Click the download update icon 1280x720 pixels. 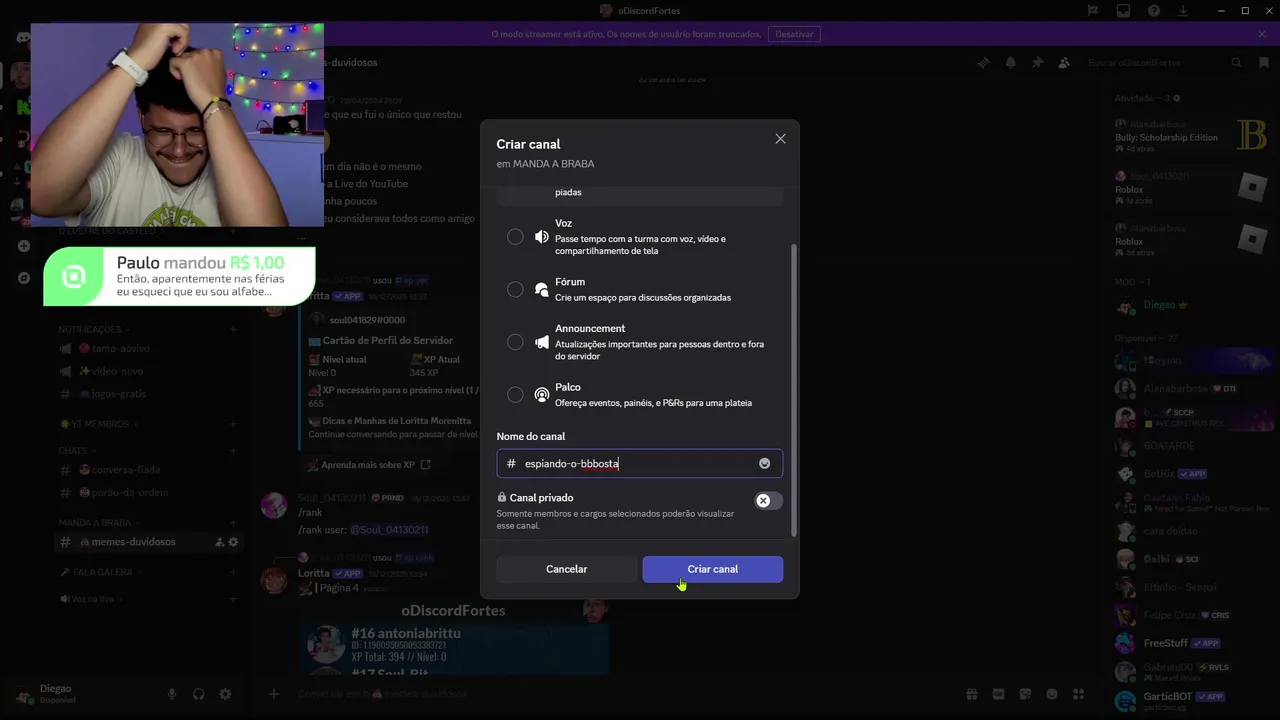[x=1184, y=11]
